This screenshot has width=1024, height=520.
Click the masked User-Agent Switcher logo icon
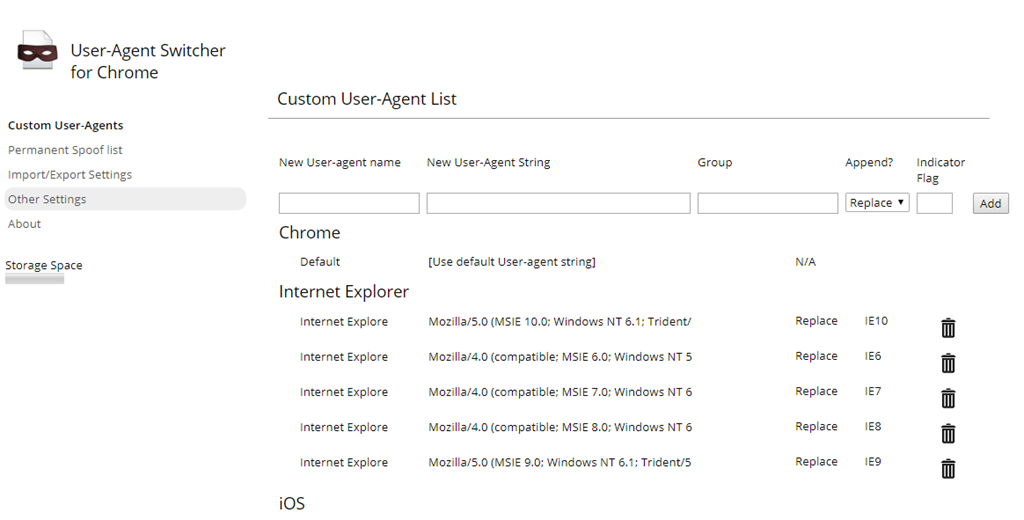point(37,50)
